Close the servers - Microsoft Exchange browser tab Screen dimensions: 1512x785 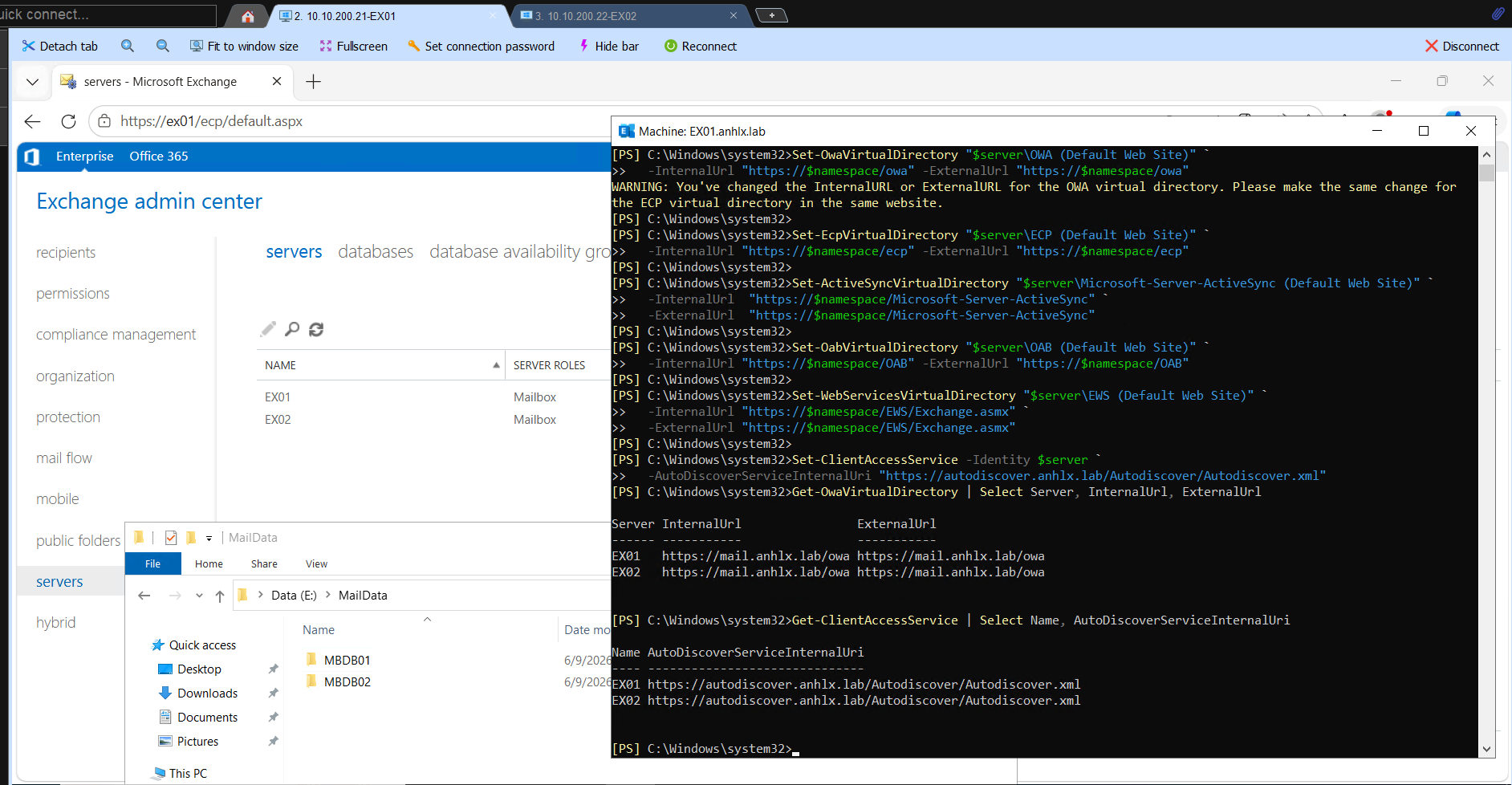coord(277,81)
